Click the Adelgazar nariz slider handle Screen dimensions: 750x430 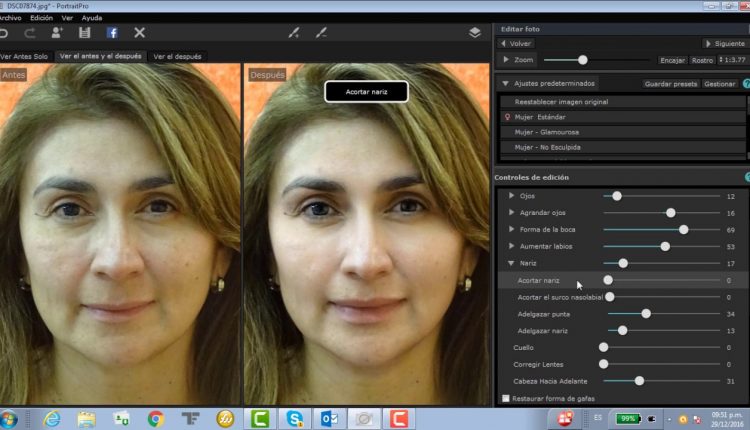[622, 331]
